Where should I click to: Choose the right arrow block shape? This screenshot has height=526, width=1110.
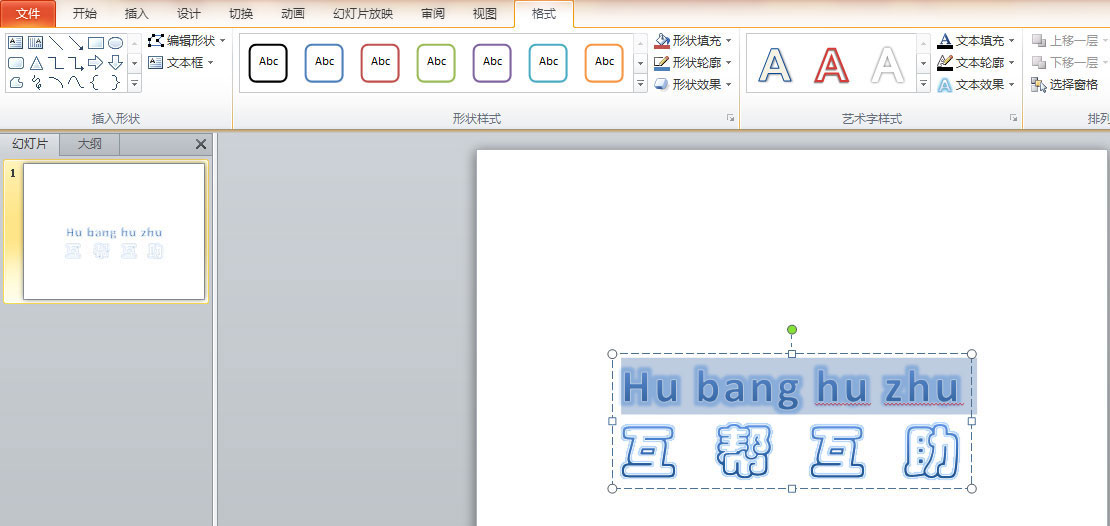click(96, 63)
